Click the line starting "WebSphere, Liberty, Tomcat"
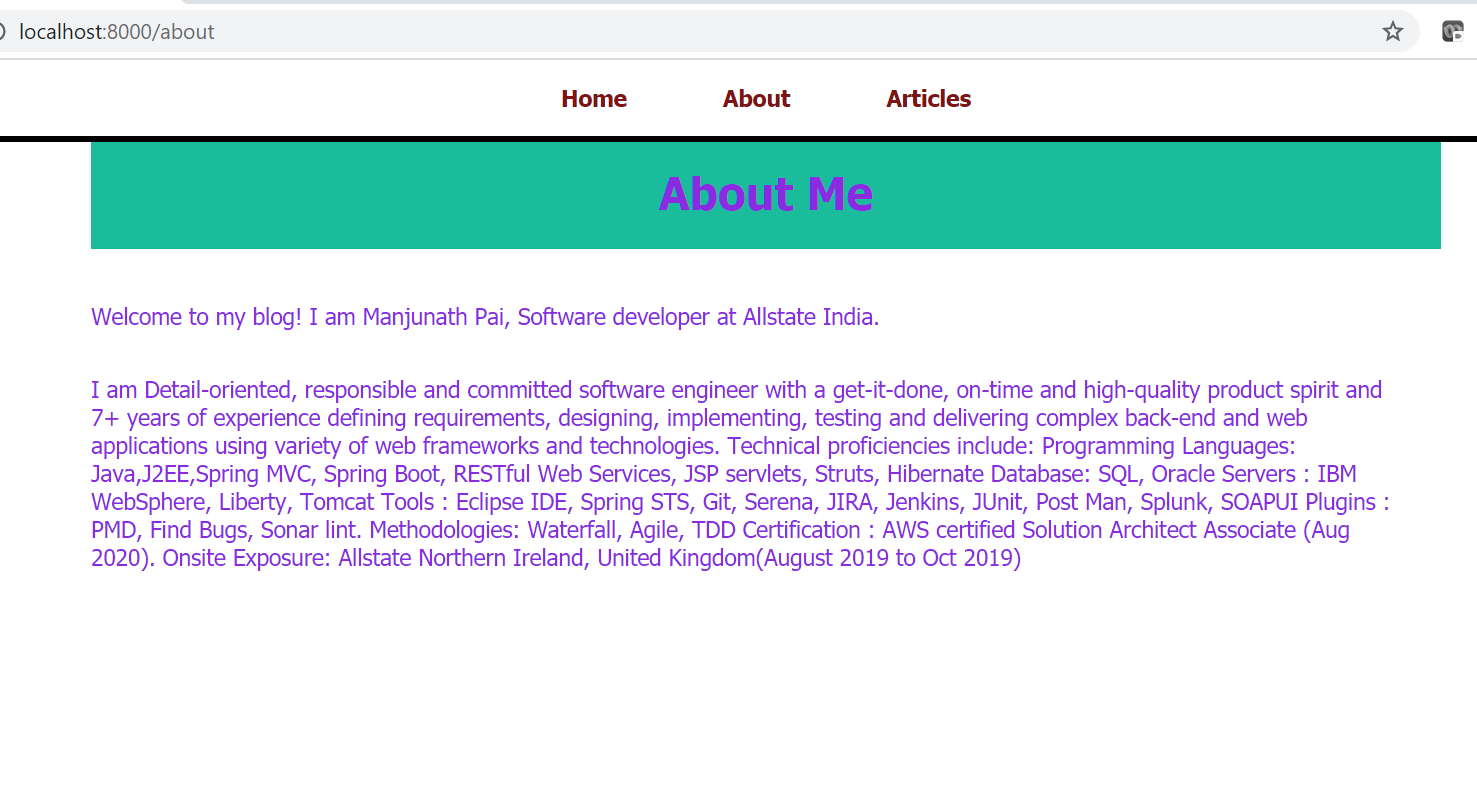The height and width of the screenshot is (795, 1477). [740, 502]
